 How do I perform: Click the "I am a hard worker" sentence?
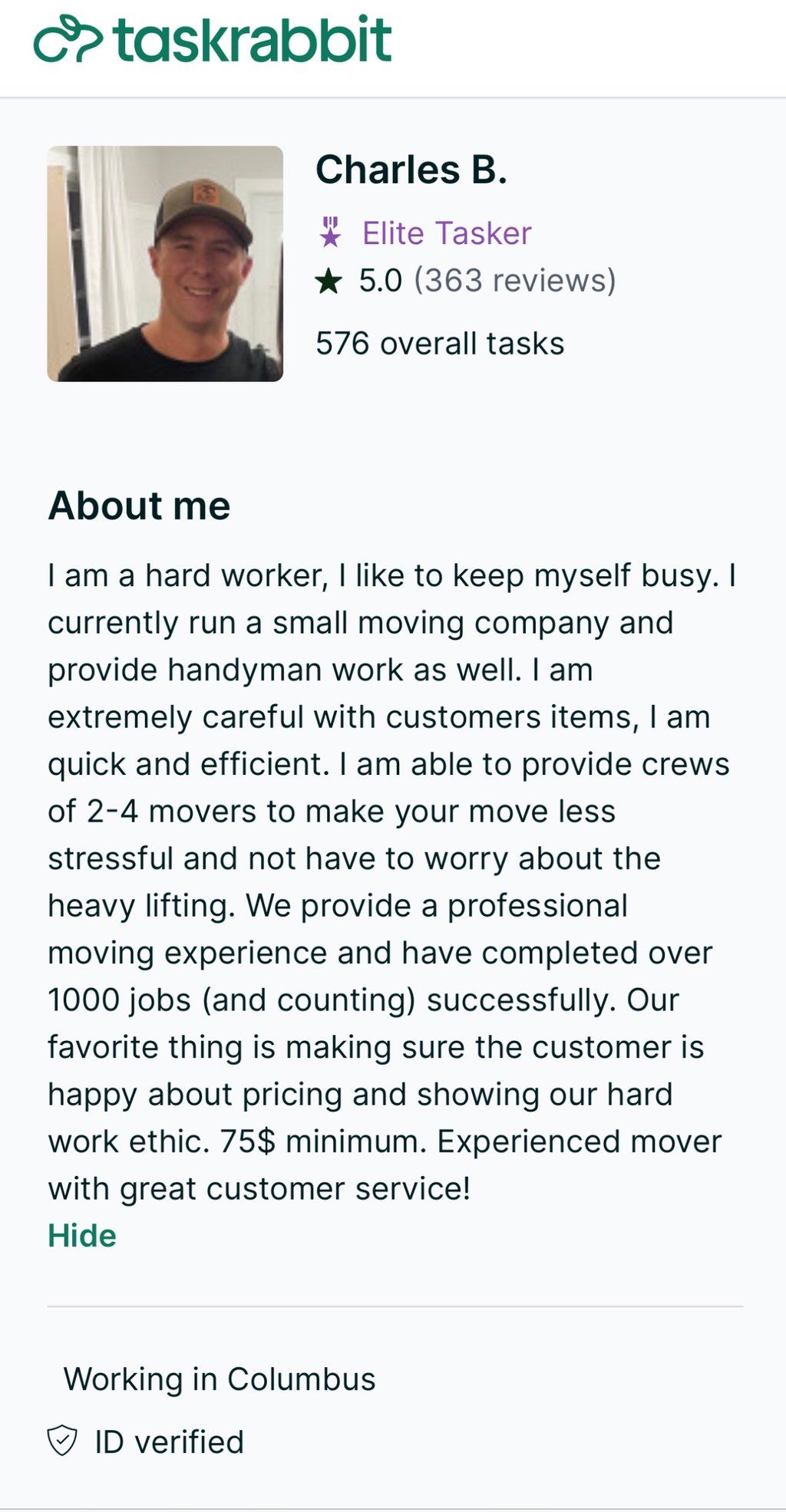[184, 575]
